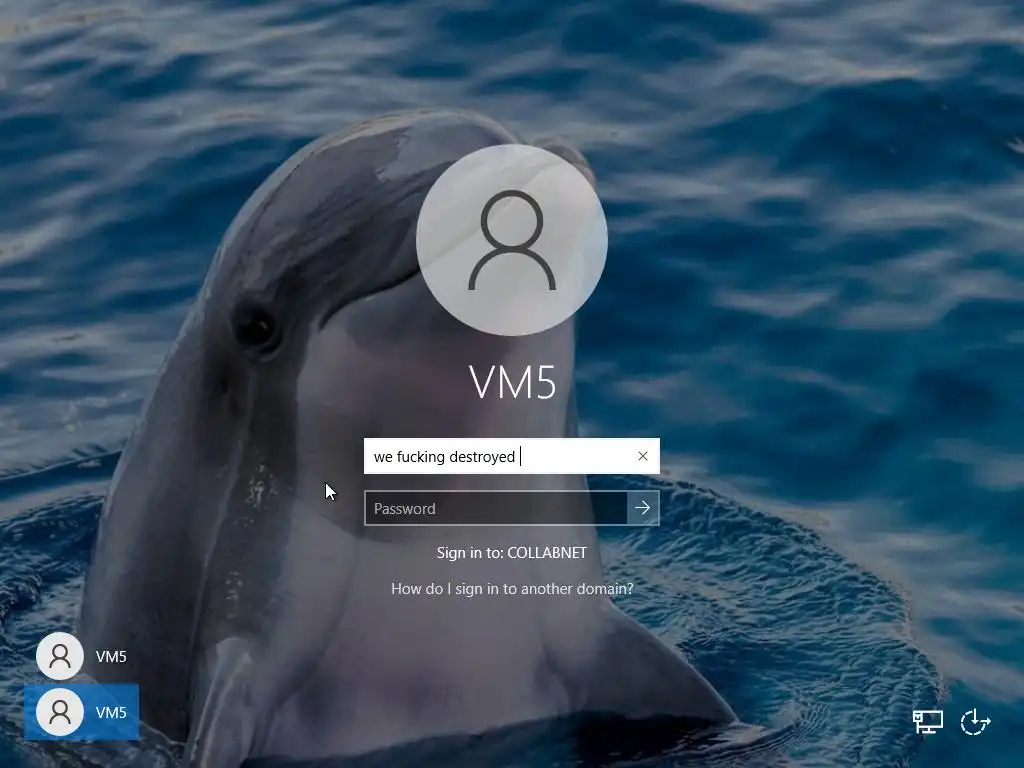The width and height of the screenshot is (1024, 768).
Task: Click the 'Sign in to: COLLABNET' text
Action: click(512, 552)
